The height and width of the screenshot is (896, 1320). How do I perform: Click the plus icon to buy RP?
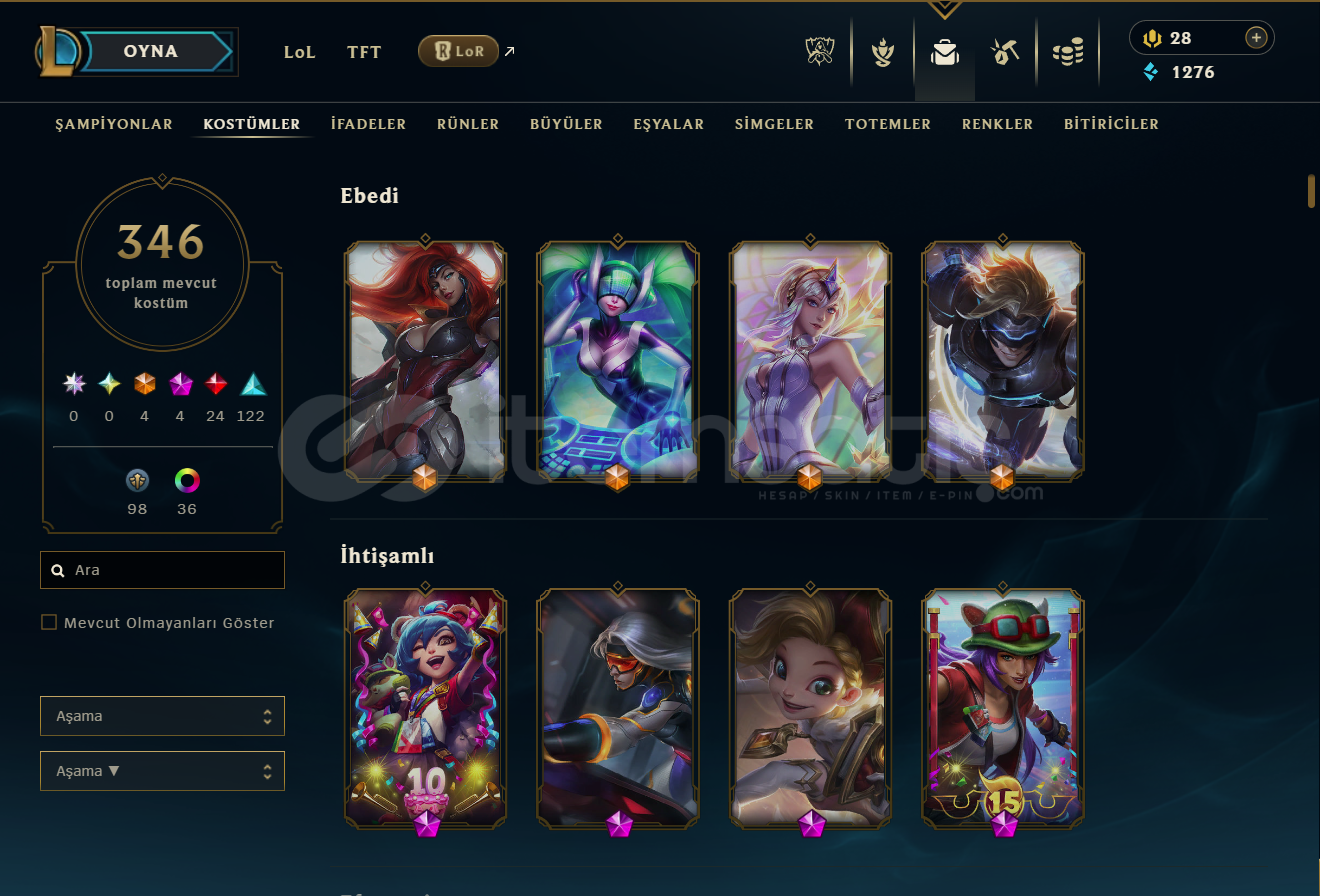pyautogui.click(x=1257, y=38)
